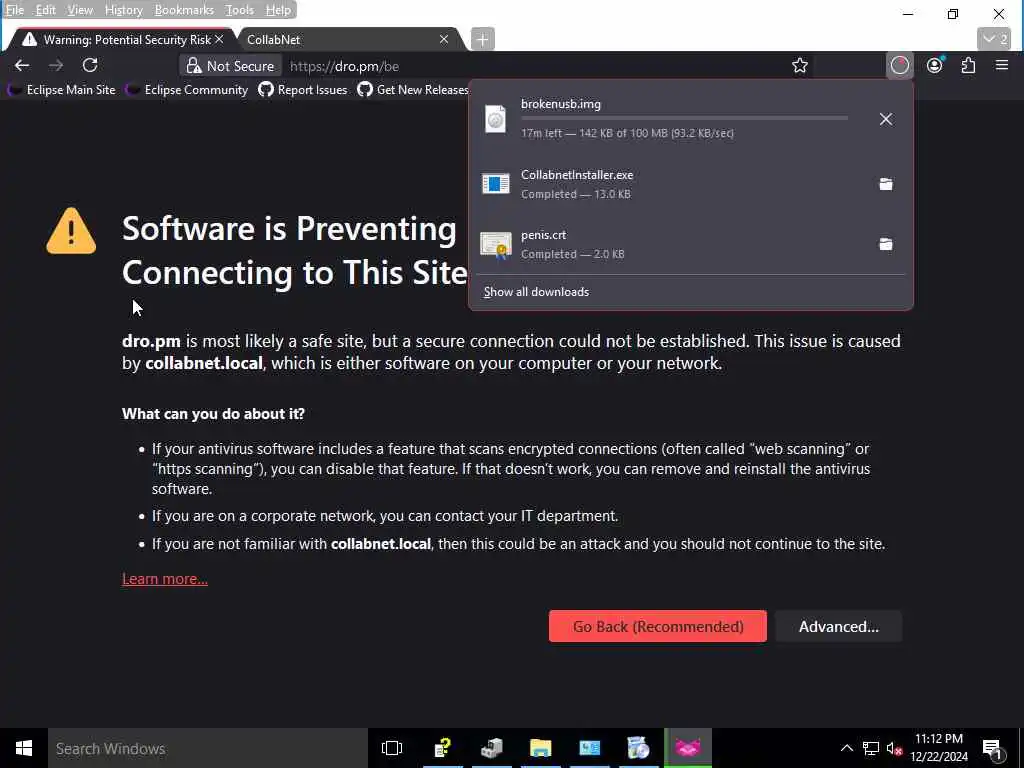Click the Not Secure lock indicator
The image size is (1024, 768).
point(231,66)
